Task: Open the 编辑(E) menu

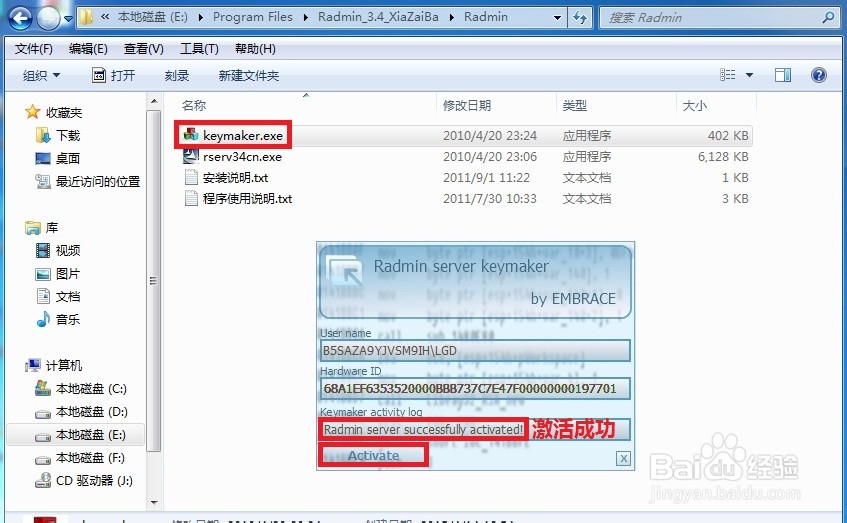Action: click(x=88, y=49)
